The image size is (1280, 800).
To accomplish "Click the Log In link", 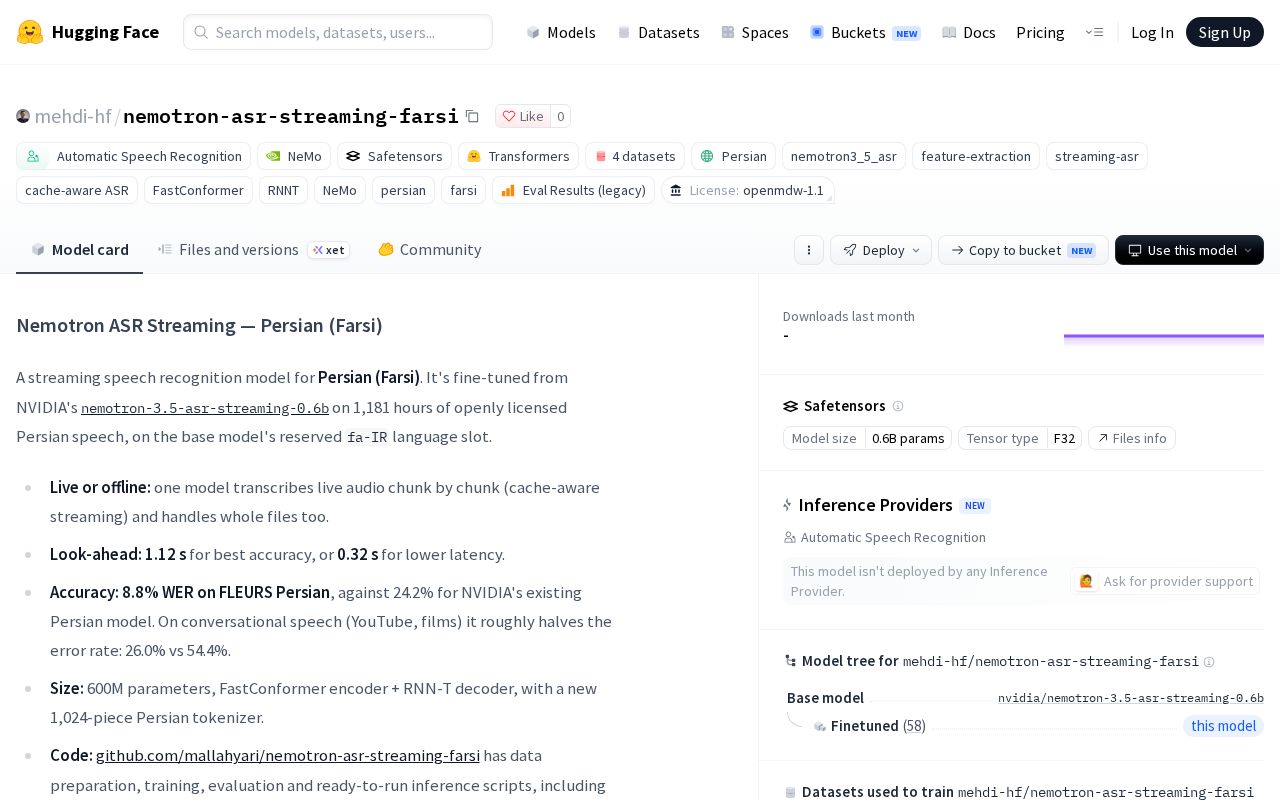I will (1152, 32).
